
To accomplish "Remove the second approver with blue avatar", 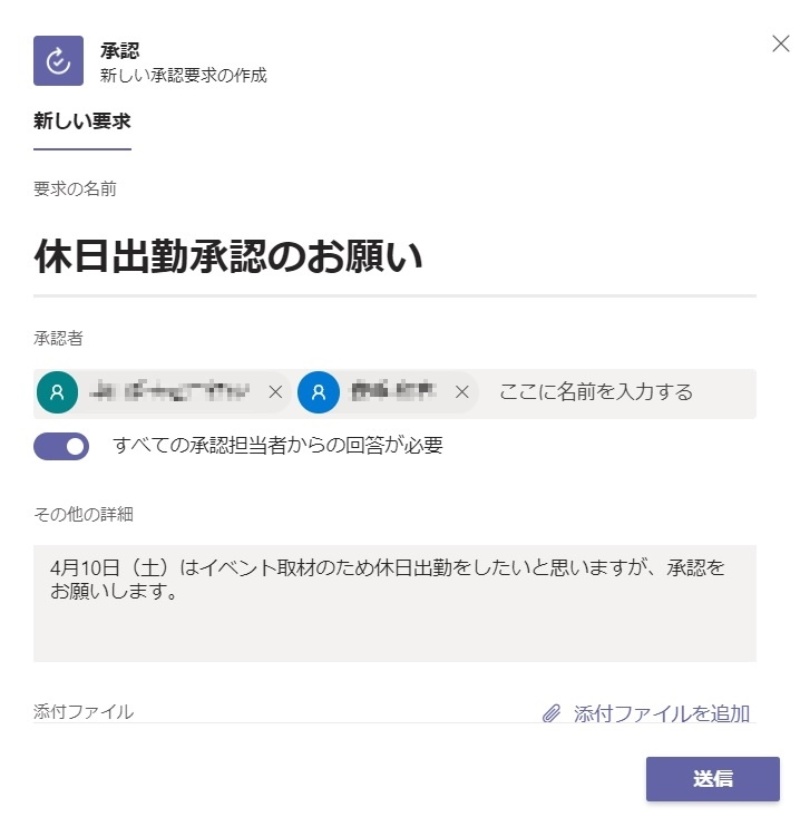I will coord(462,392).
